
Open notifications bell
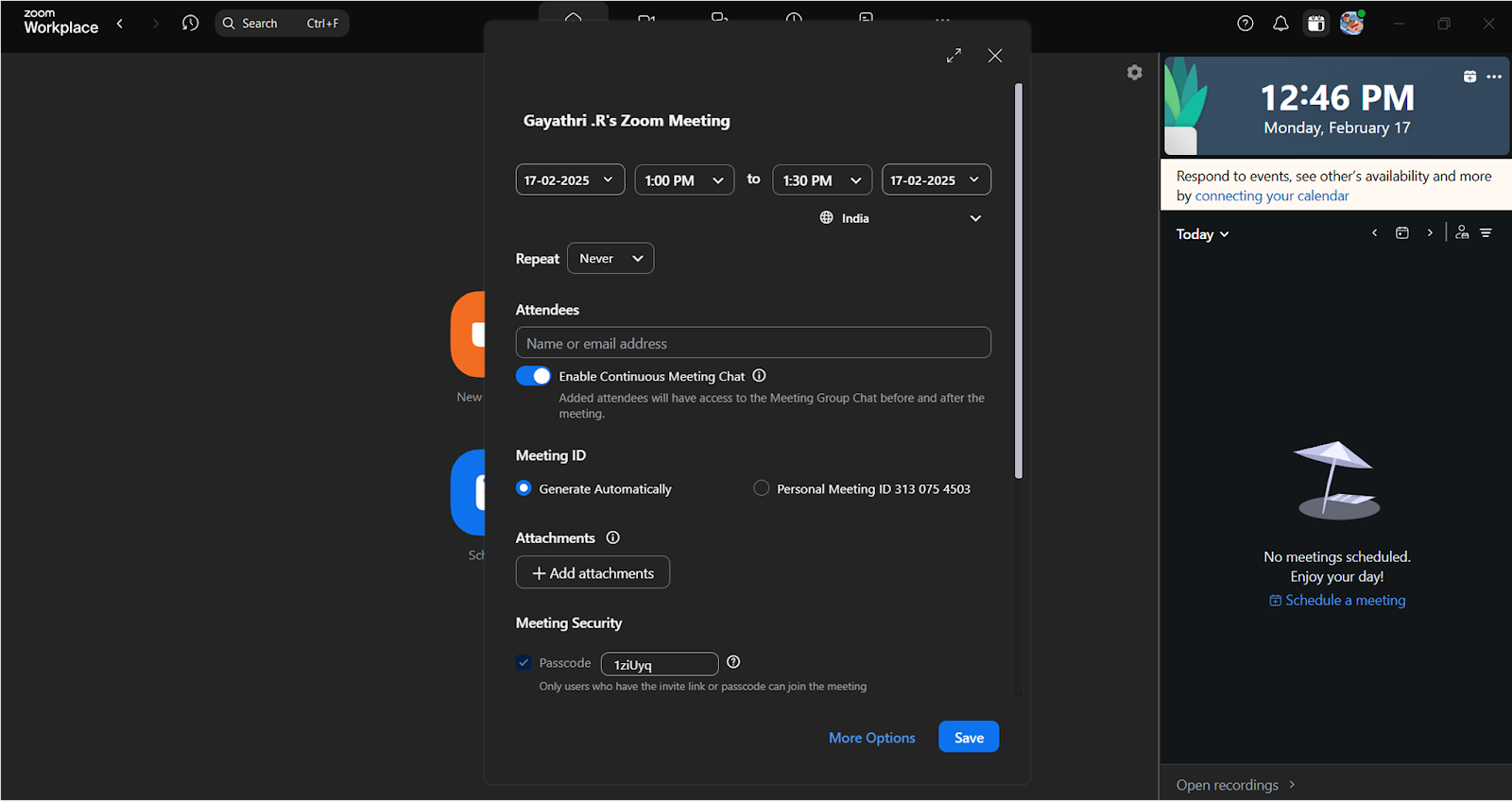tap(1280, 24)
